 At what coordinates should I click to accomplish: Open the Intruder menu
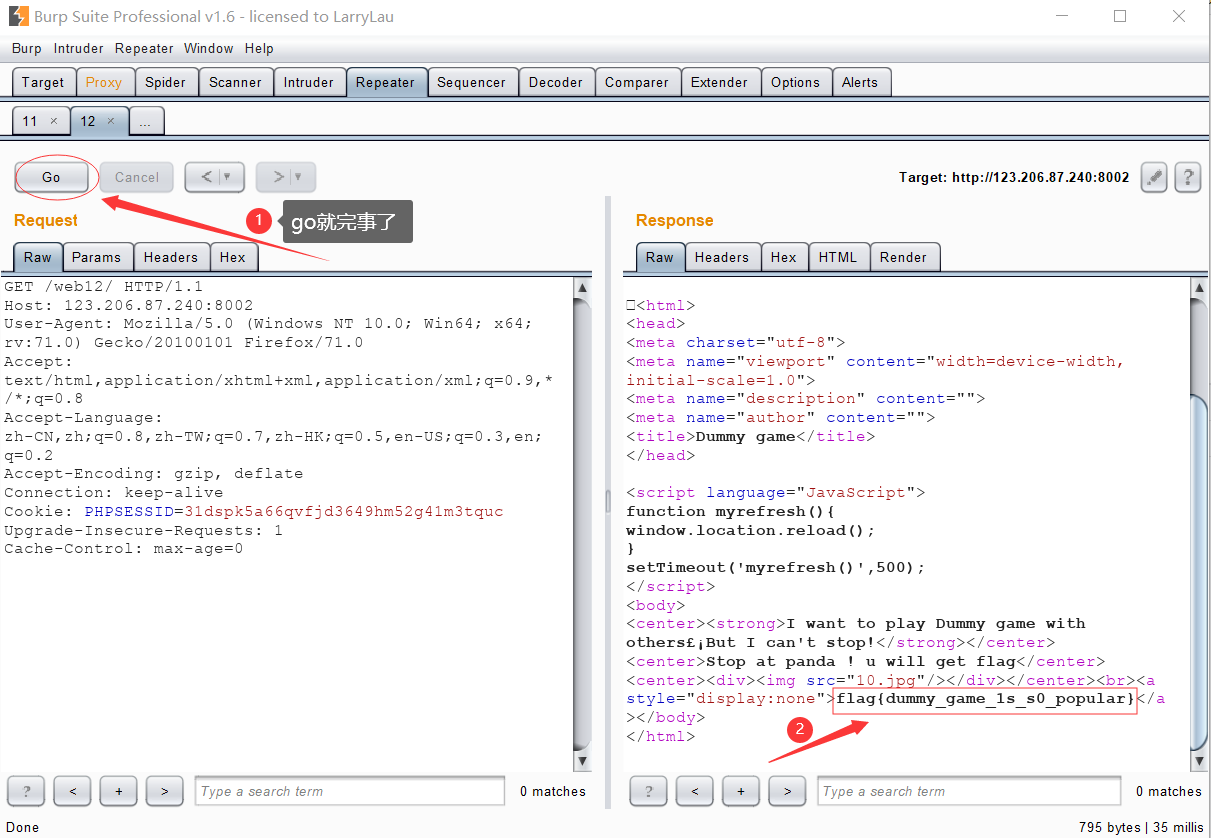click(x=79, y=48)
